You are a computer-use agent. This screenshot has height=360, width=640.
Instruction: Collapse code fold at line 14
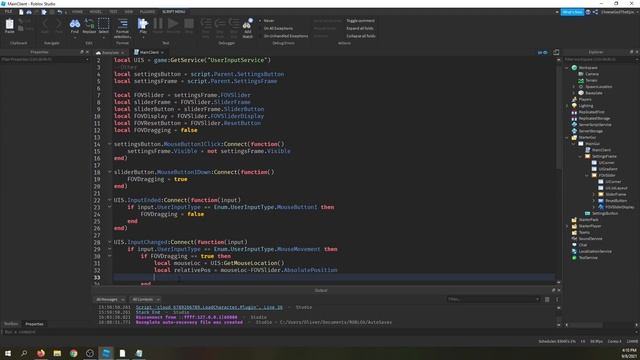109,144
